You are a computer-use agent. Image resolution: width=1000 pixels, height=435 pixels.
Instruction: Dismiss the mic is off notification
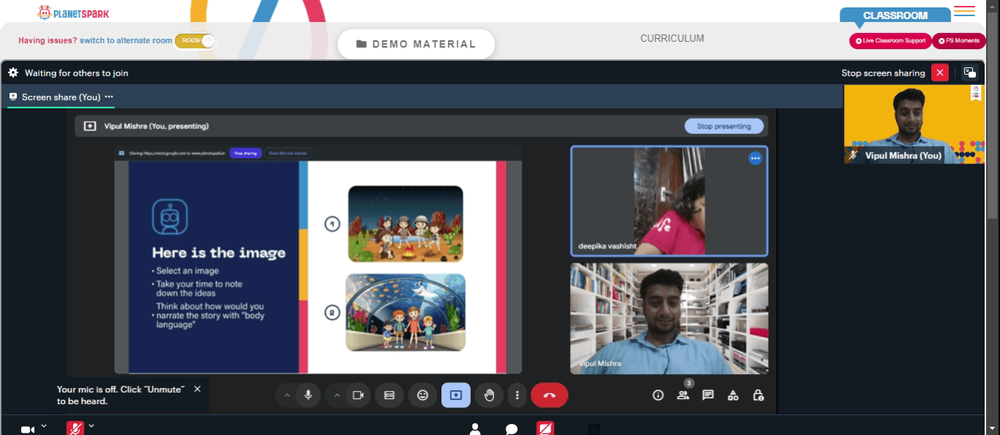coord(197,389)
